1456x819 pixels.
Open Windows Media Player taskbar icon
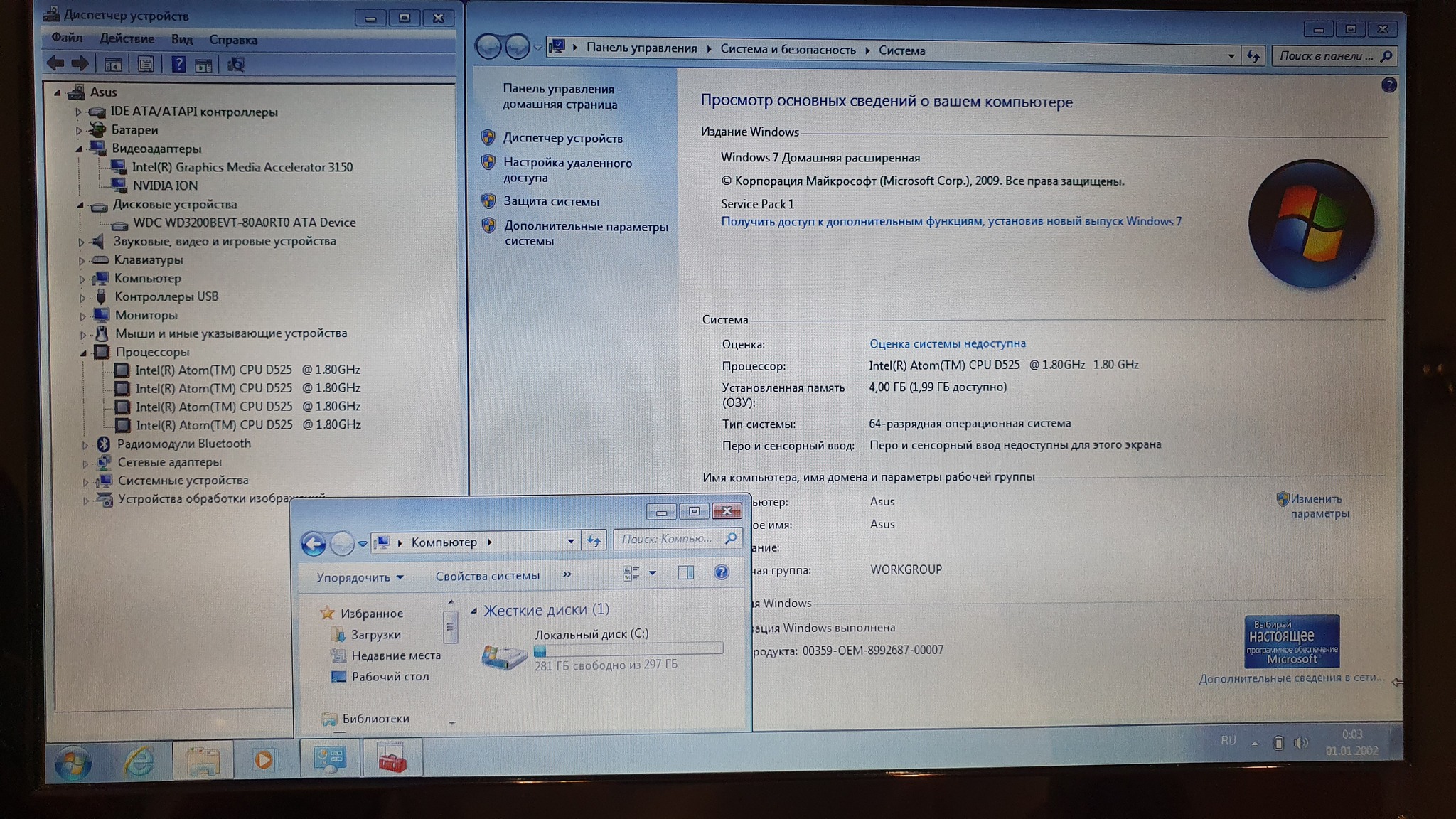tap(264, 760)
